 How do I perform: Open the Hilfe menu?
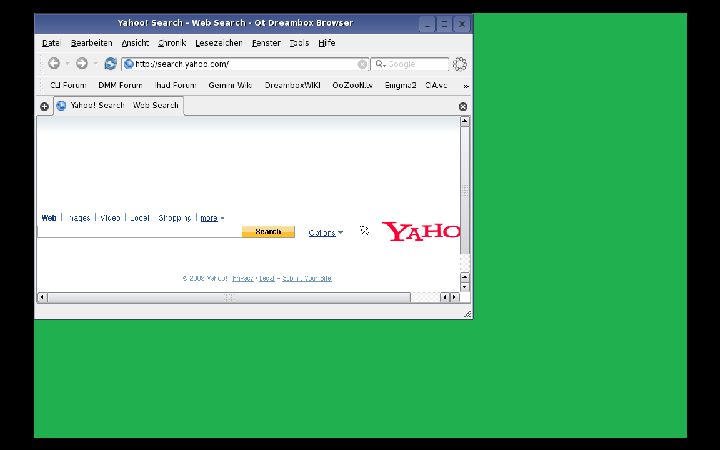tap(326, 43)
